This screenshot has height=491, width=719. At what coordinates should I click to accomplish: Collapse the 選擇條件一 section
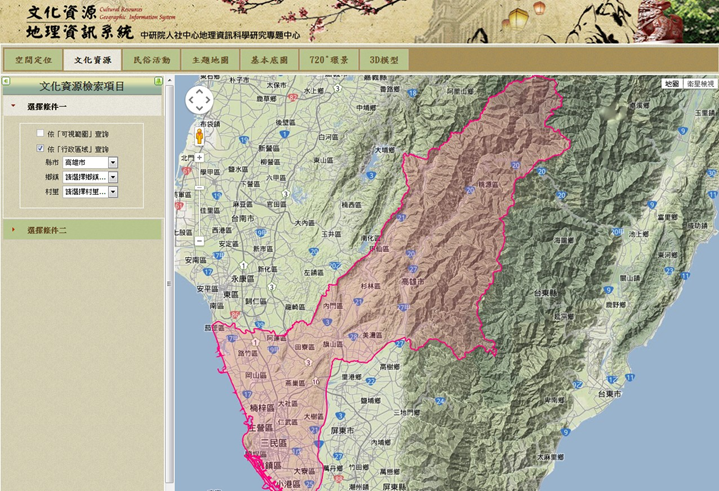point(47,105)
